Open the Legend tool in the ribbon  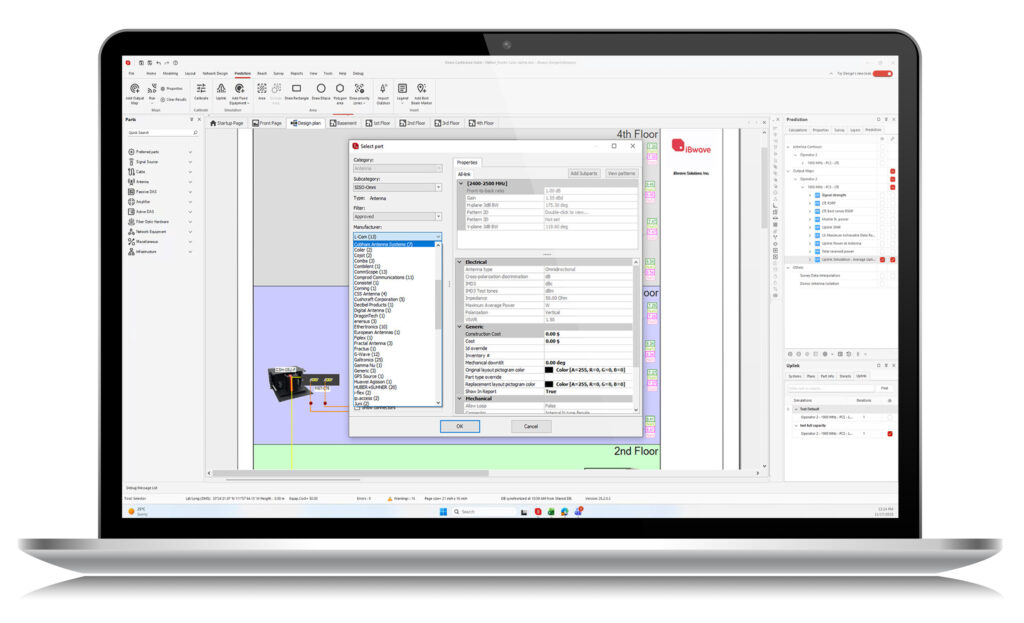[403, 87]
